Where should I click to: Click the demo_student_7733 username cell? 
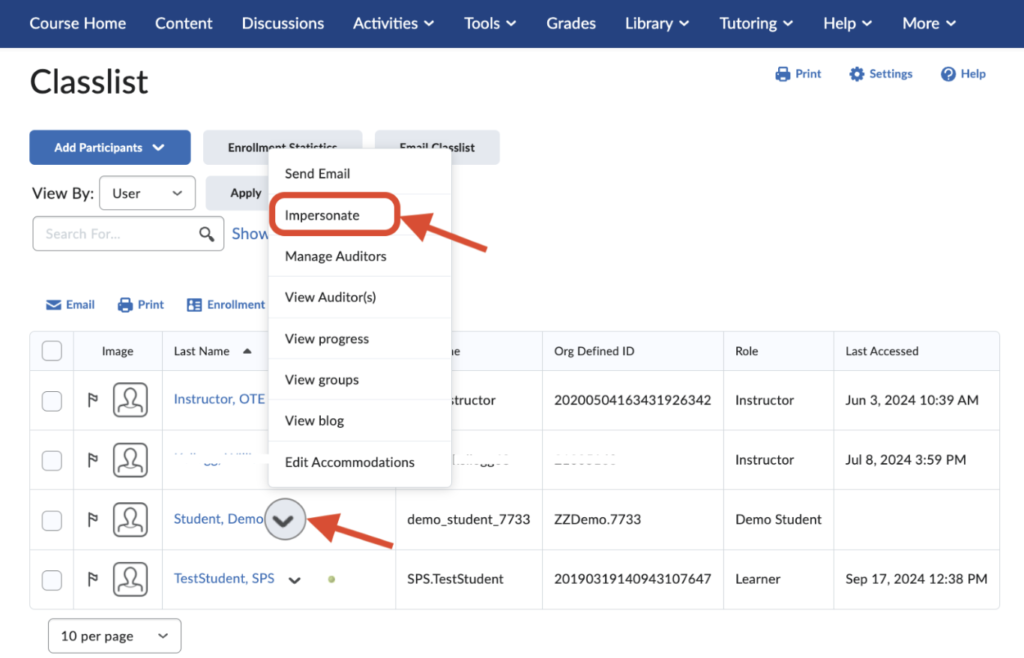click(x=468, y=520)
